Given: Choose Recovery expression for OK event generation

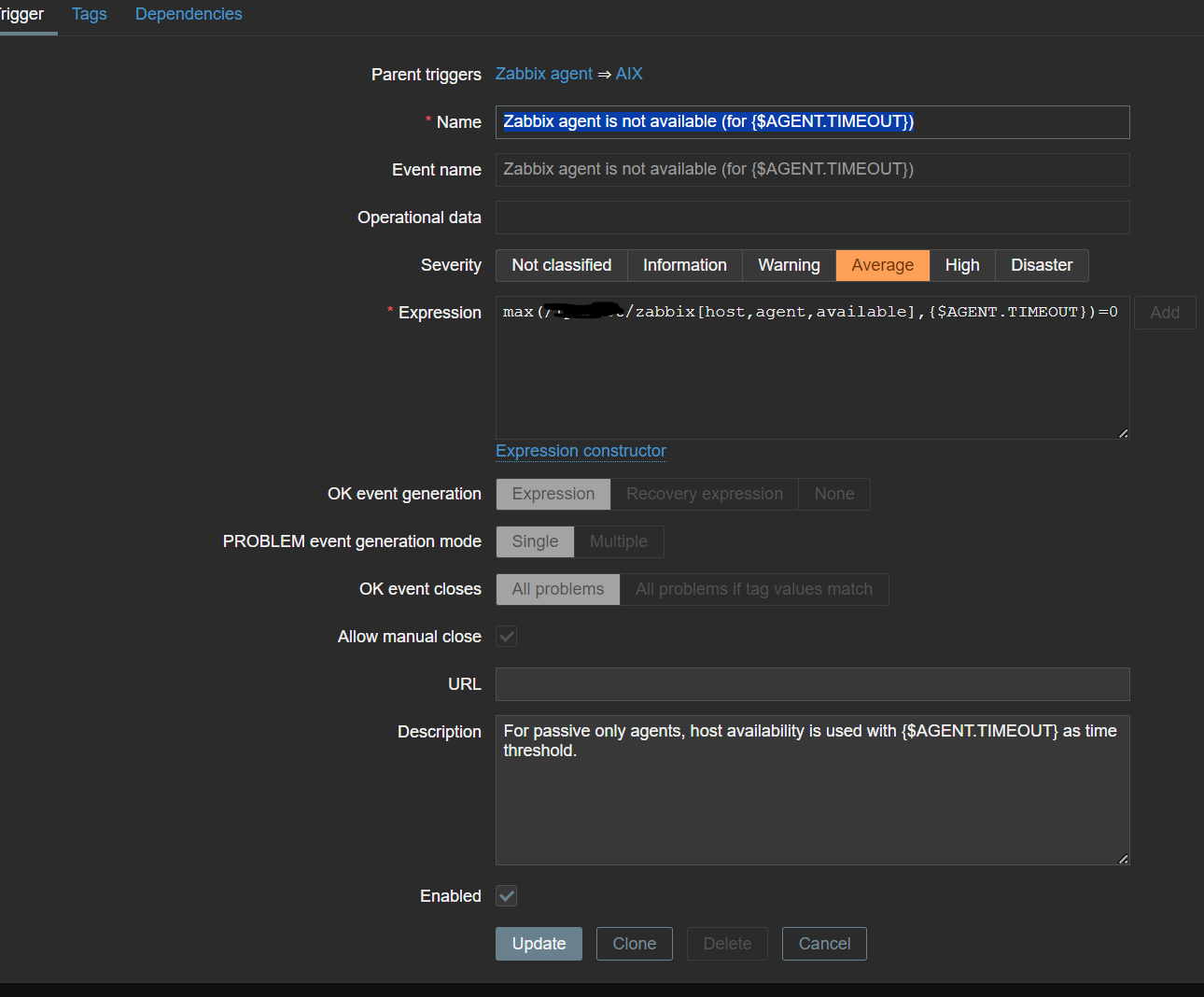Looking at the screenshot, I should coord(705,494).
